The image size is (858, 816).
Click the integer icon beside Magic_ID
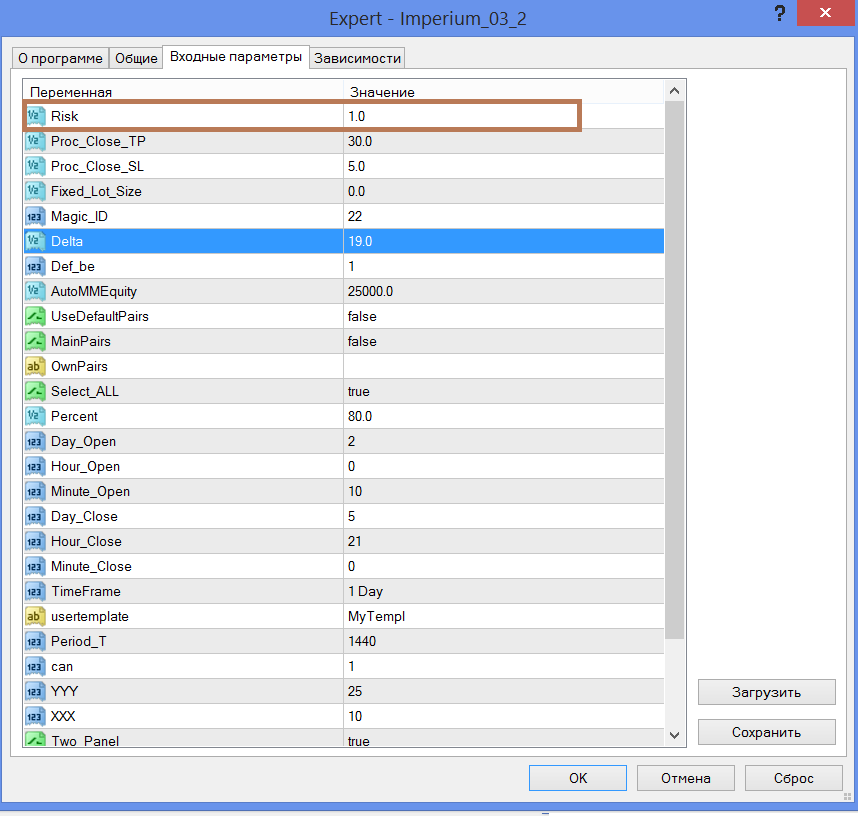point(35,216)
